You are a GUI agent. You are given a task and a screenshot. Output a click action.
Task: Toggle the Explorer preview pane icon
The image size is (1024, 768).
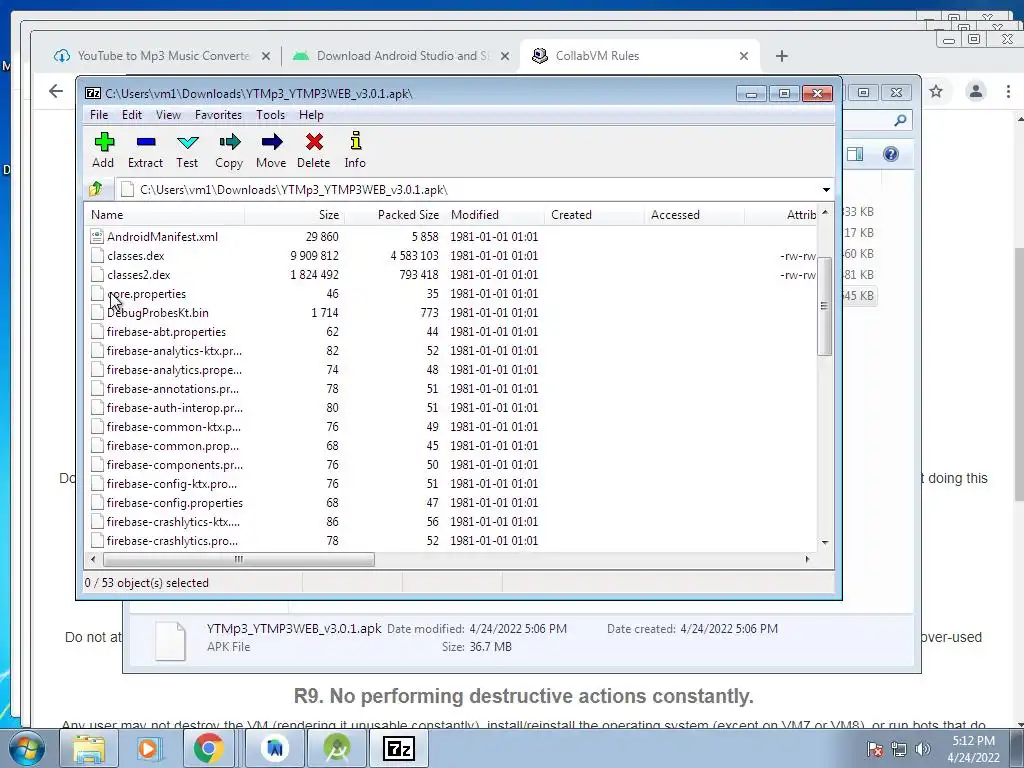tap(855, 154)
